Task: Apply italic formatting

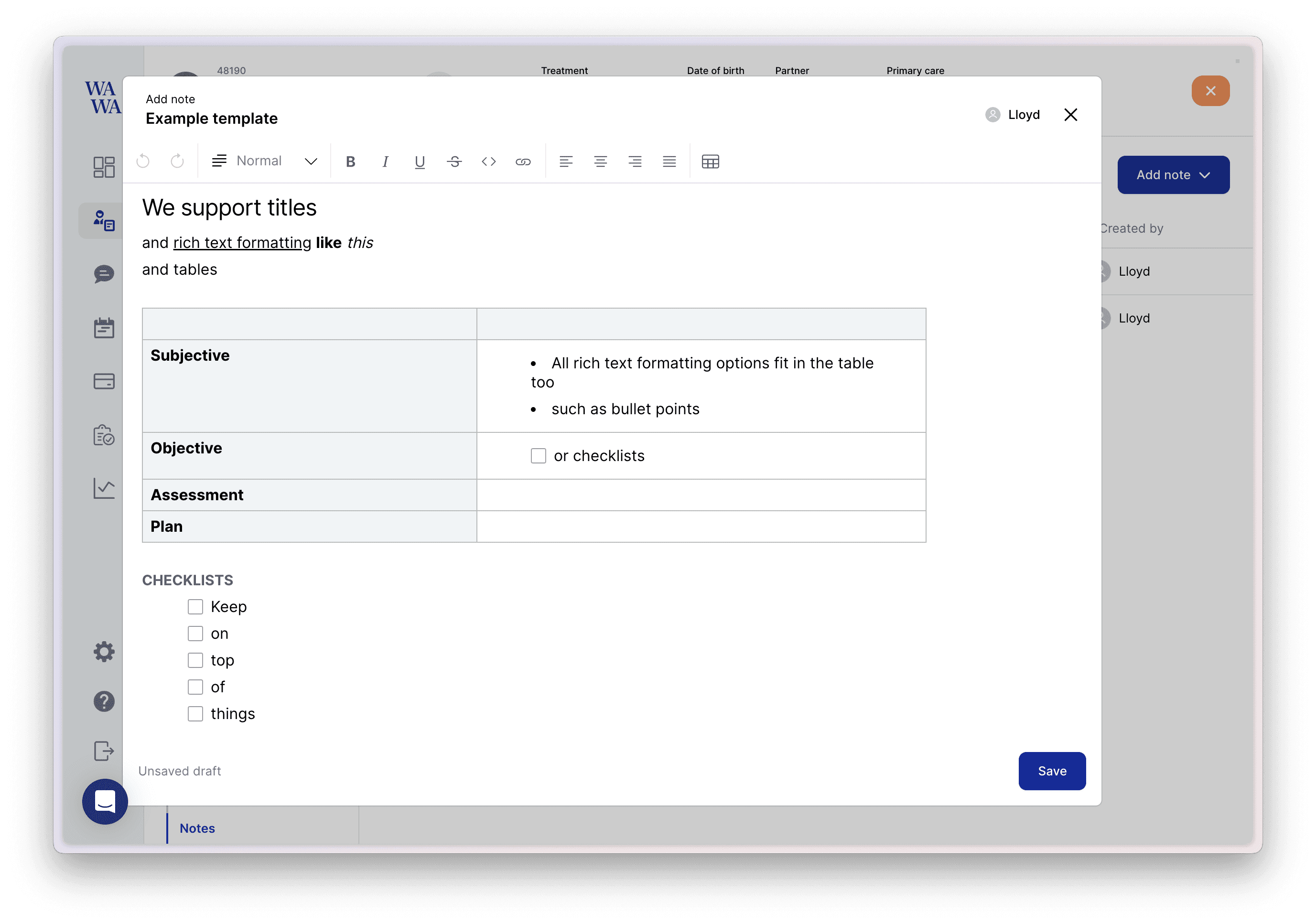Action: click(x=385, y=161)
